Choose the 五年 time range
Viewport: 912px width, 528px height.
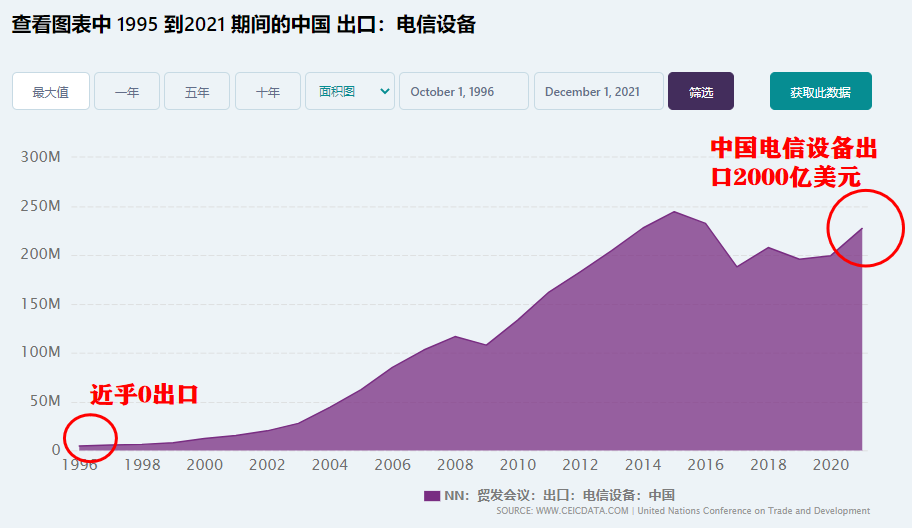click(197, 92)
